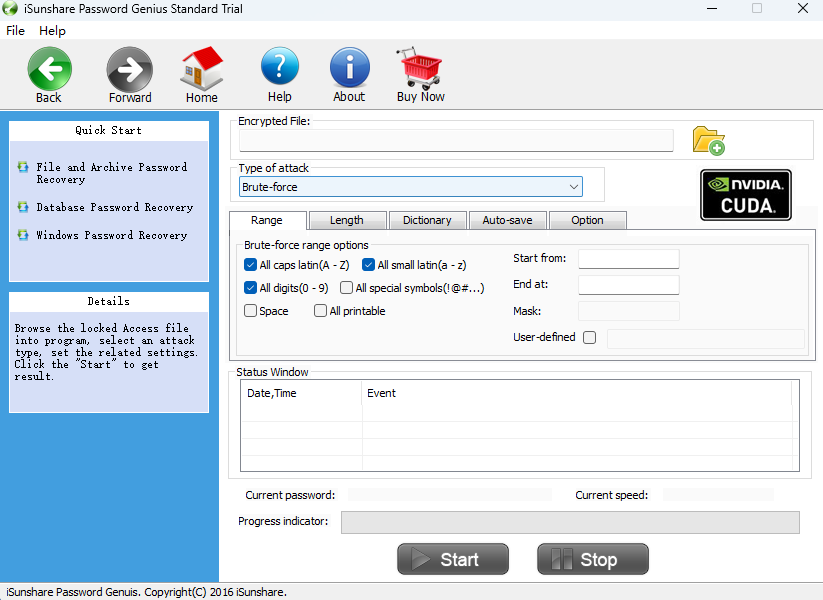Viewport: 823px width, 600px height.
Task: Show the About info icon
Action: pyautogui.click(x=350, y=67)
